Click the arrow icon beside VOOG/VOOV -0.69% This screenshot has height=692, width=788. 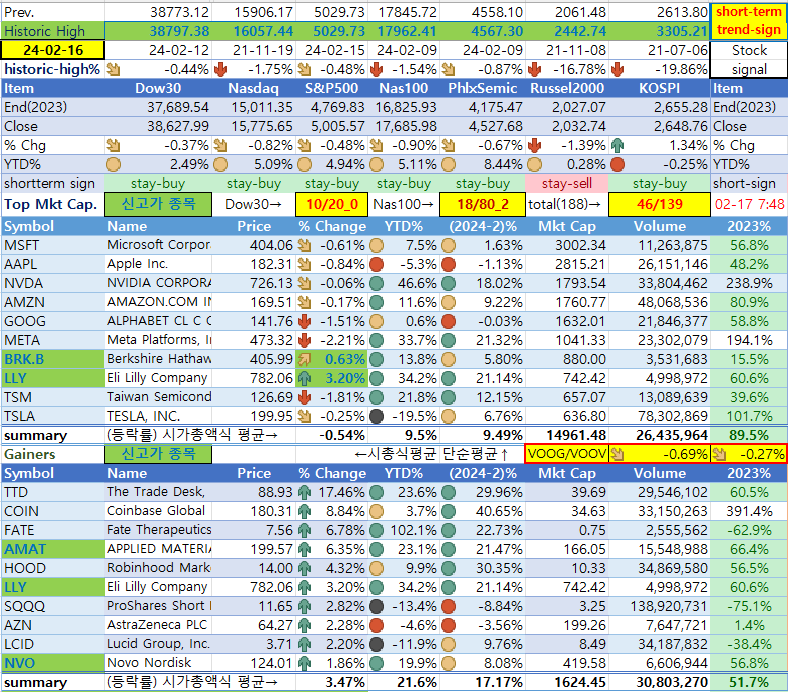(x=618, y=454)
